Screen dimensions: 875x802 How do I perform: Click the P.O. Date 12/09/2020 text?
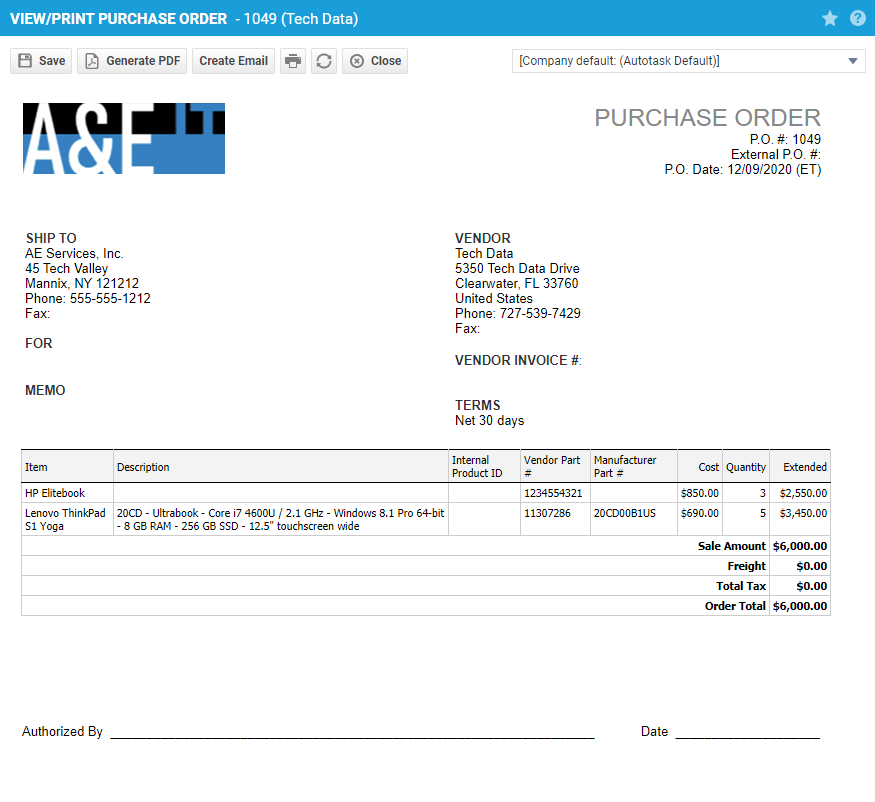[x=743, y=169]
